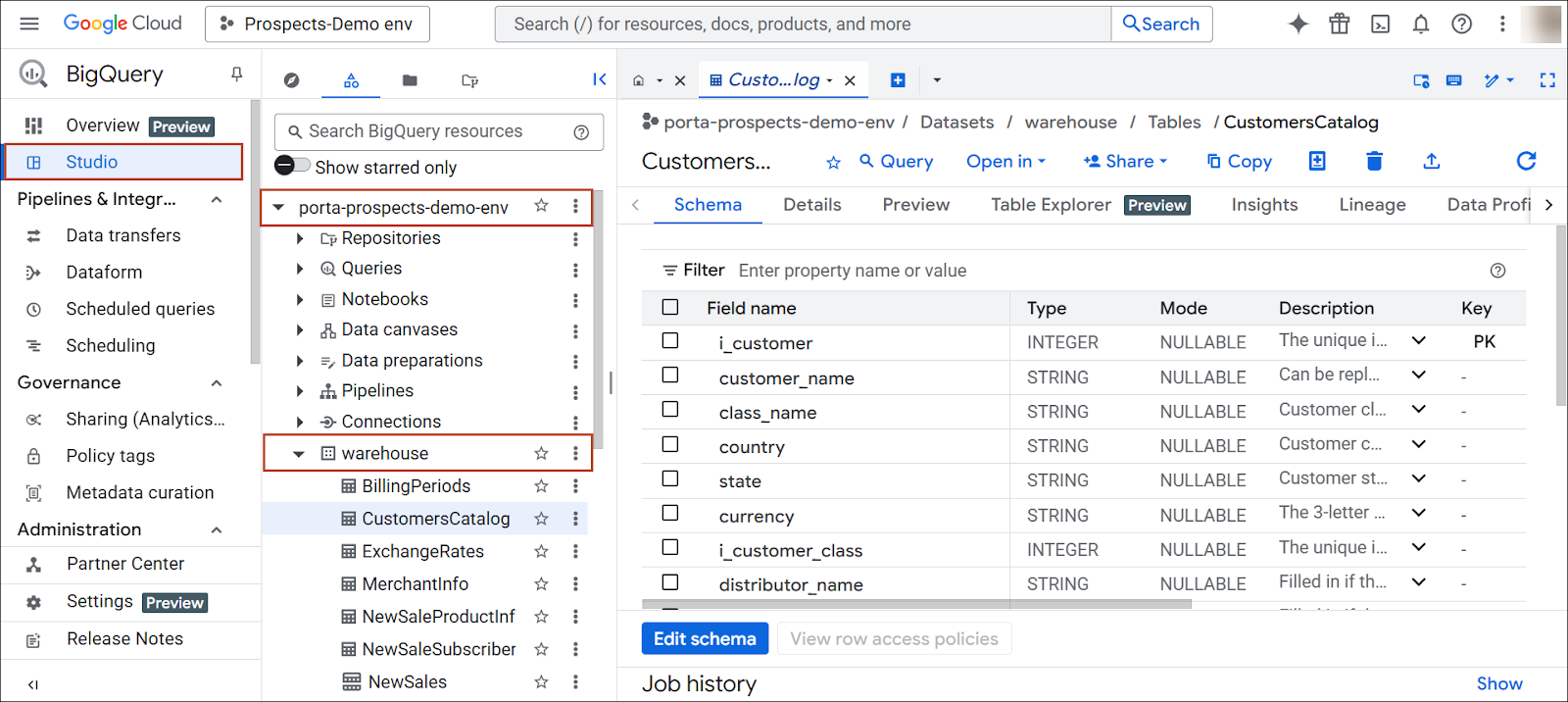The width and height of the screenshot is (1568, 702).
Task: Switch to the Details tab
Action: pos(812,205)
